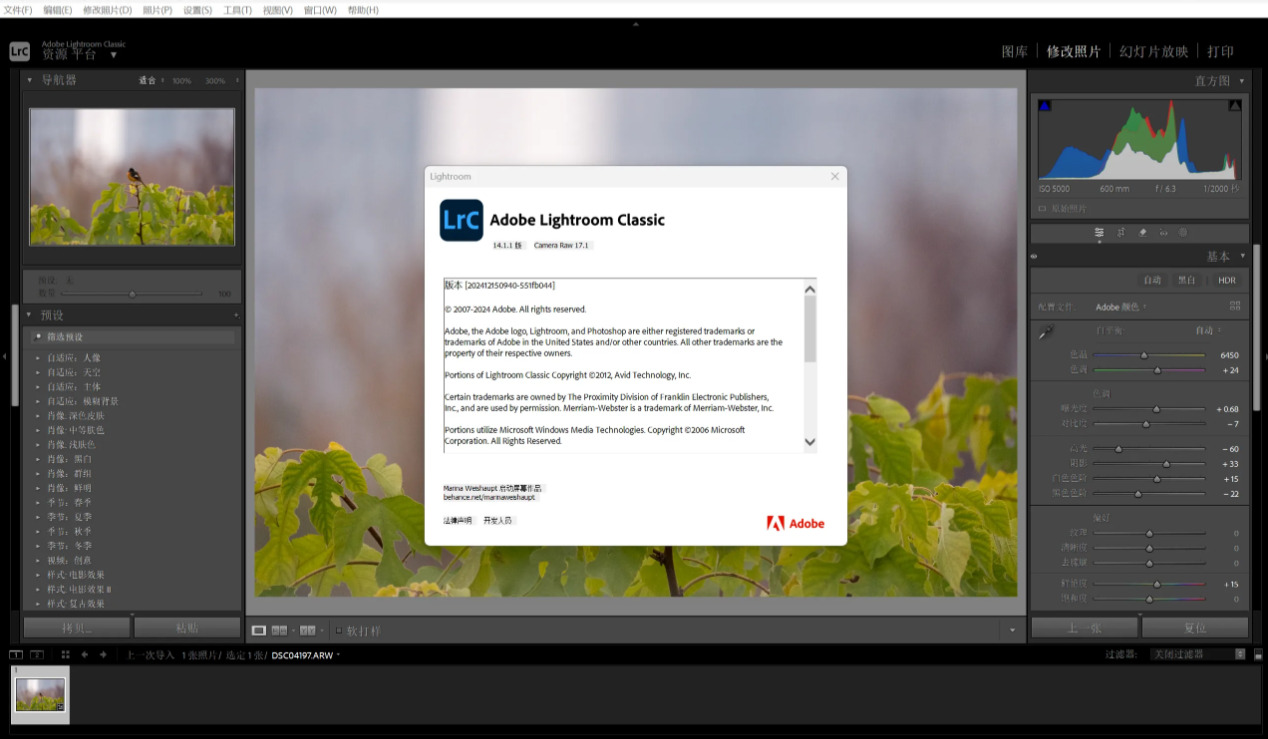The height and width of the screenshot is (739, 1268).
Task: Toggle the highlight clipping triangle in histogram
Action: [x=1234, y=105]
